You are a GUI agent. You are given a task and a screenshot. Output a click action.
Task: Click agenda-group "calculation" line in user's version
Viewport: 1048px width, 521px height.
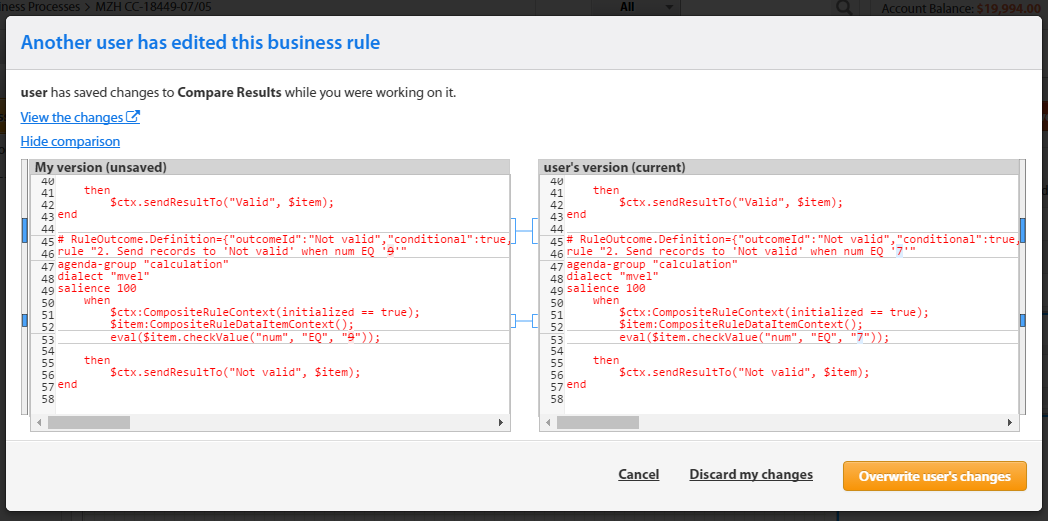point(652,264)
